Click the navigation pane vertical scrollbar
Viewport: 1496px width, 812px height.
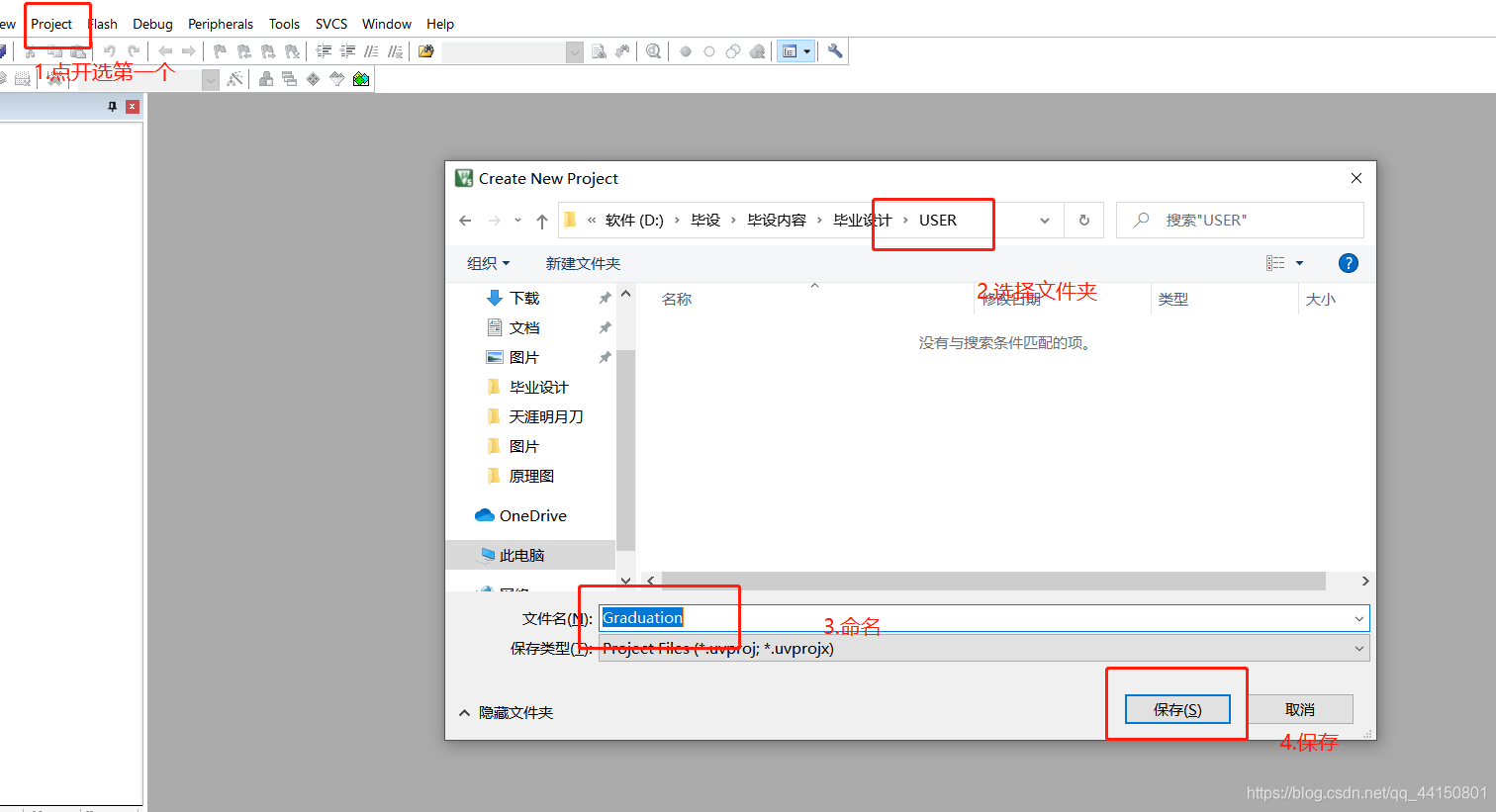[625, 452]
